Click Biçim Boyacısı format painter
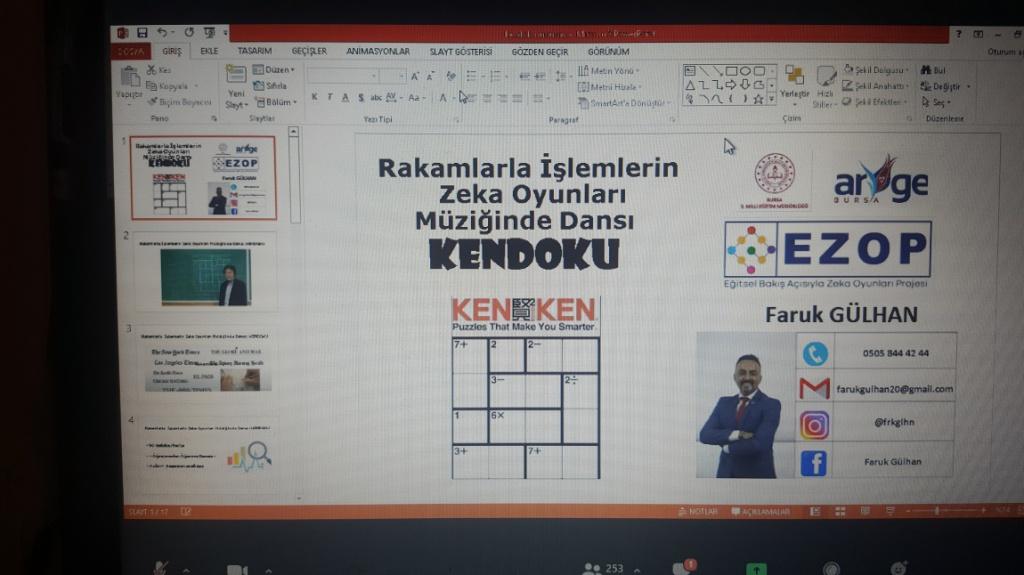Image resolution: width=1024 pixels, height=575 pixels. pyautogui.click(x=179, y=102)
